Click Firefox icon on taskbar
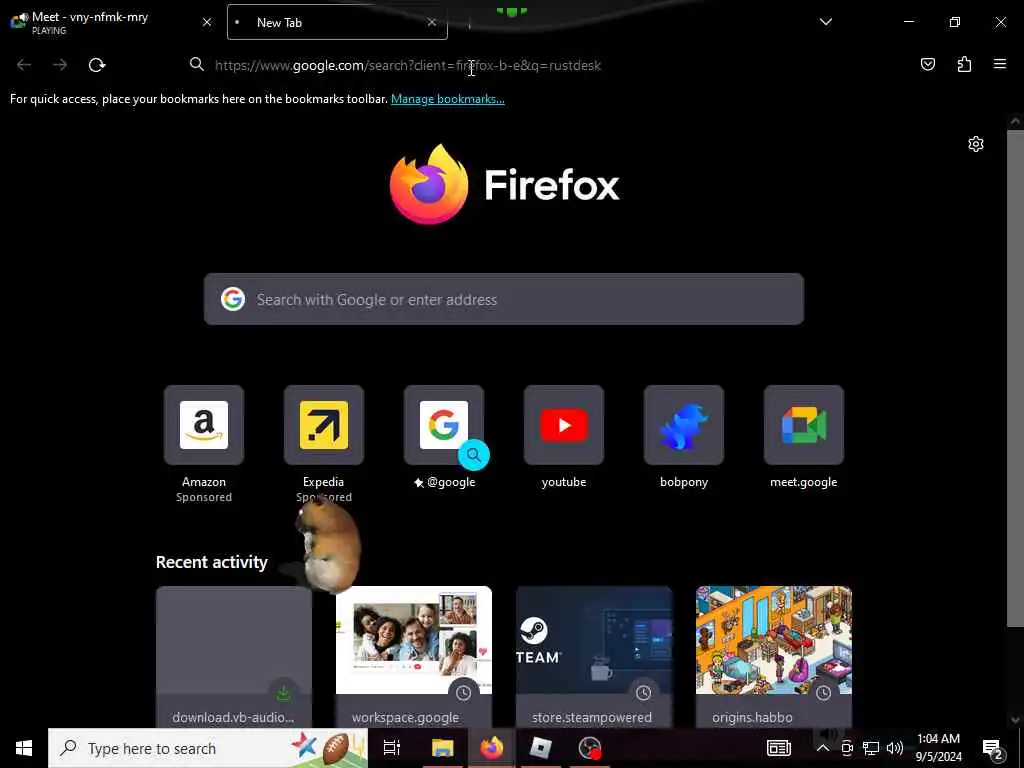Viewport: 1024px width, 768px height. (492, 748)
